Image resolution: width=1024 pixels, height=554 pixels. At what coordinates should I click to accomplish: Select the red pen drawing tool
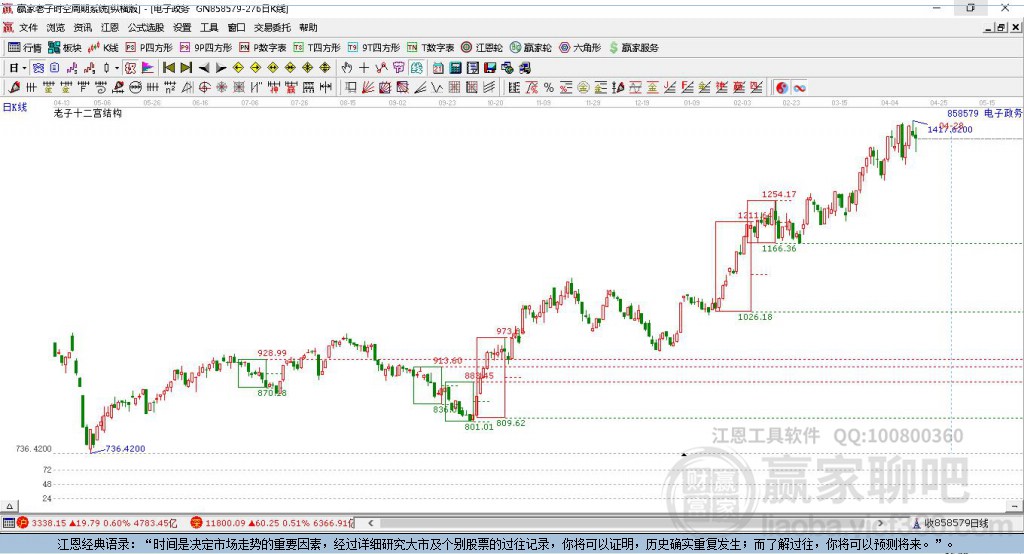coord(14,88)
